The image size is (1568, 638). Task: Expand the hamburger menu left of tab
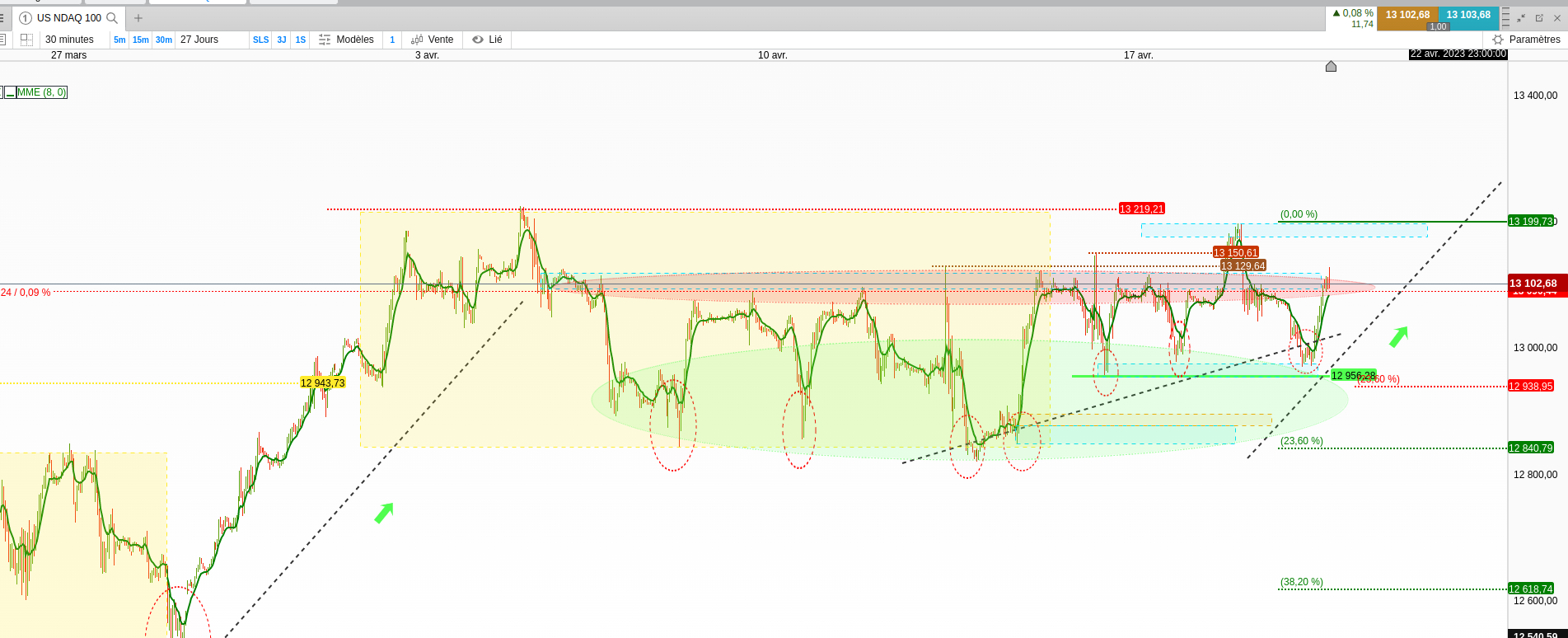click(x=2, y=18)
